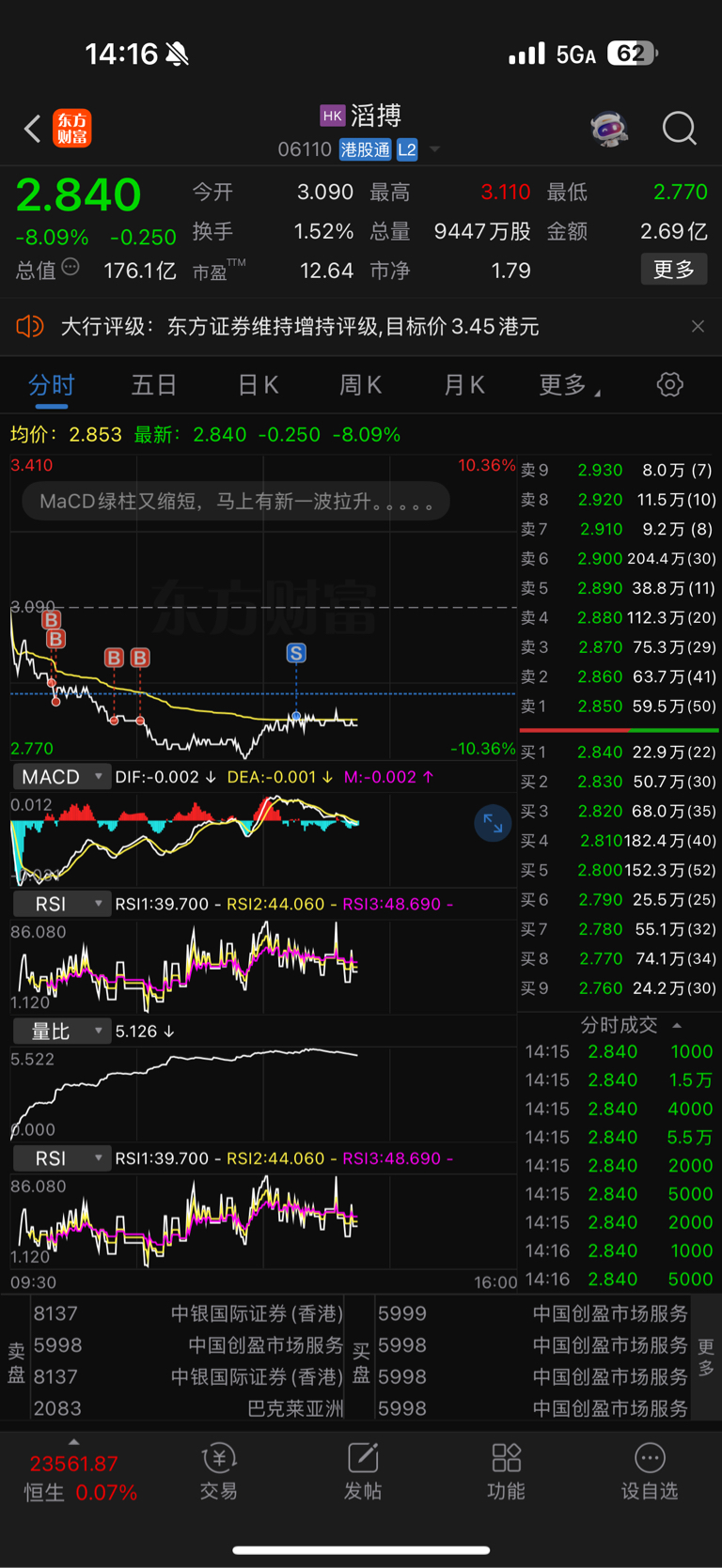Expand the 更多 chart period menu
This screenshot has height=1568, width=722.
coord(570,384)
